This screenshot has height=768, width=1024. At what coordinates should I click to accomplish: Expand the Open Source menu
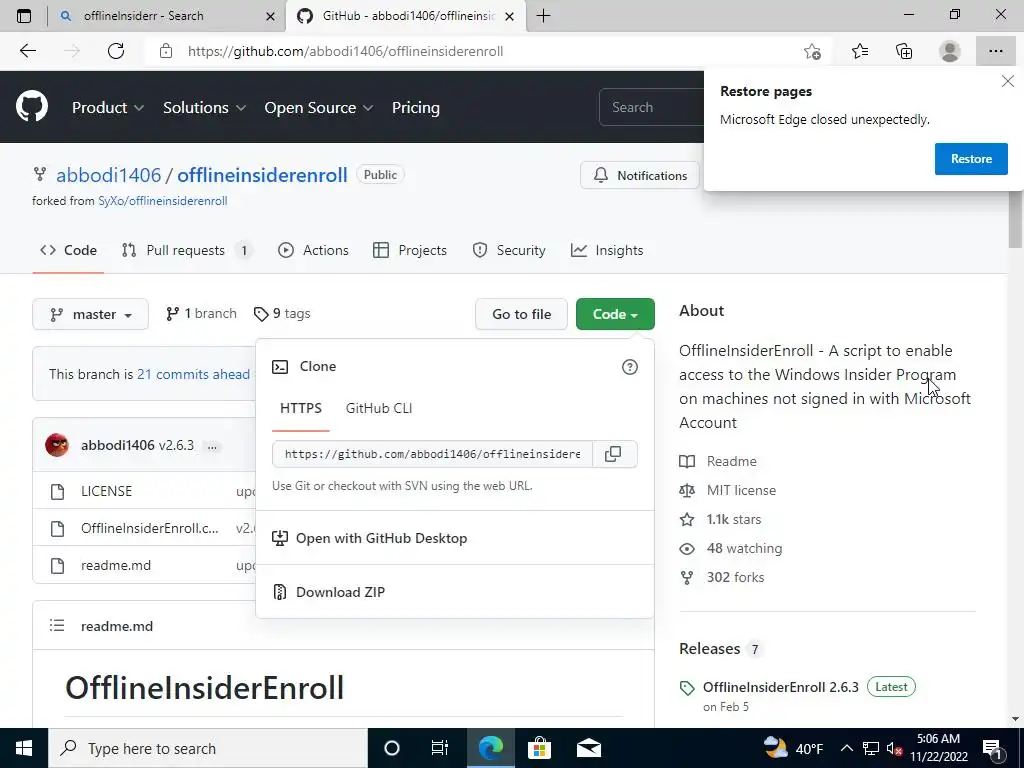click(319, 108)
